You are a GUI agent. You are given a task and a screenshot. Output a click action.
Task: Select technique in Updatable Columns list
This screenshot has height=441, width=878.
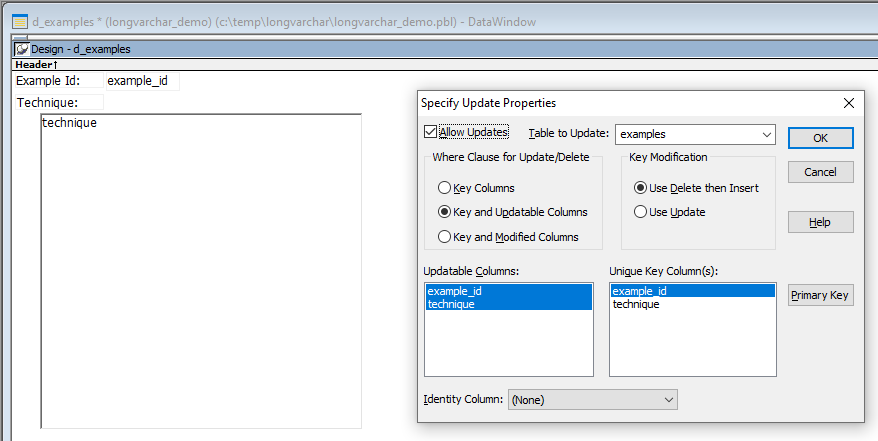[451, 304]
